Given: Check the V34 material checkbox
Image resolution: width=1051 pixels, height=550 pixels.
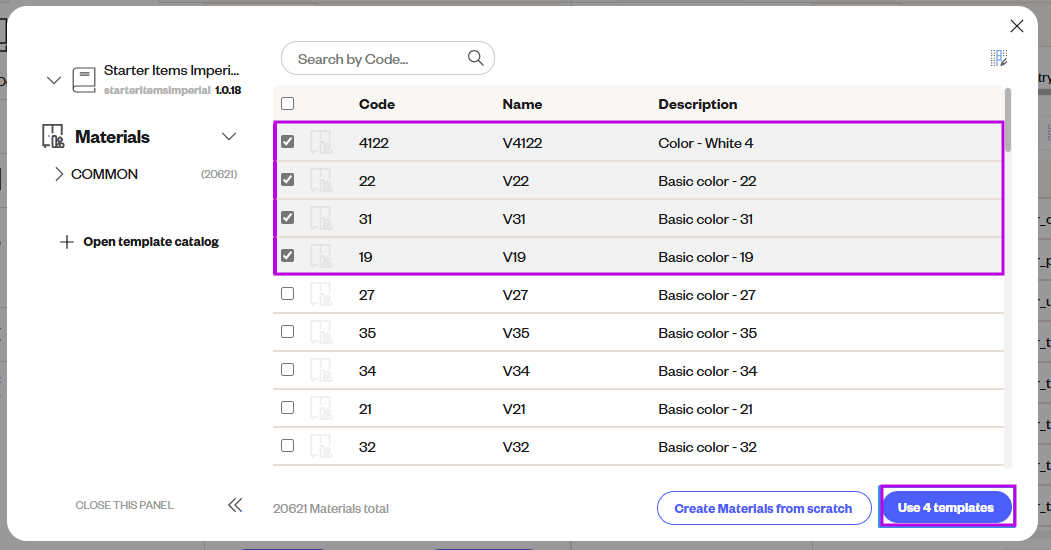Looking at the screenshot, I should point(288,370).
